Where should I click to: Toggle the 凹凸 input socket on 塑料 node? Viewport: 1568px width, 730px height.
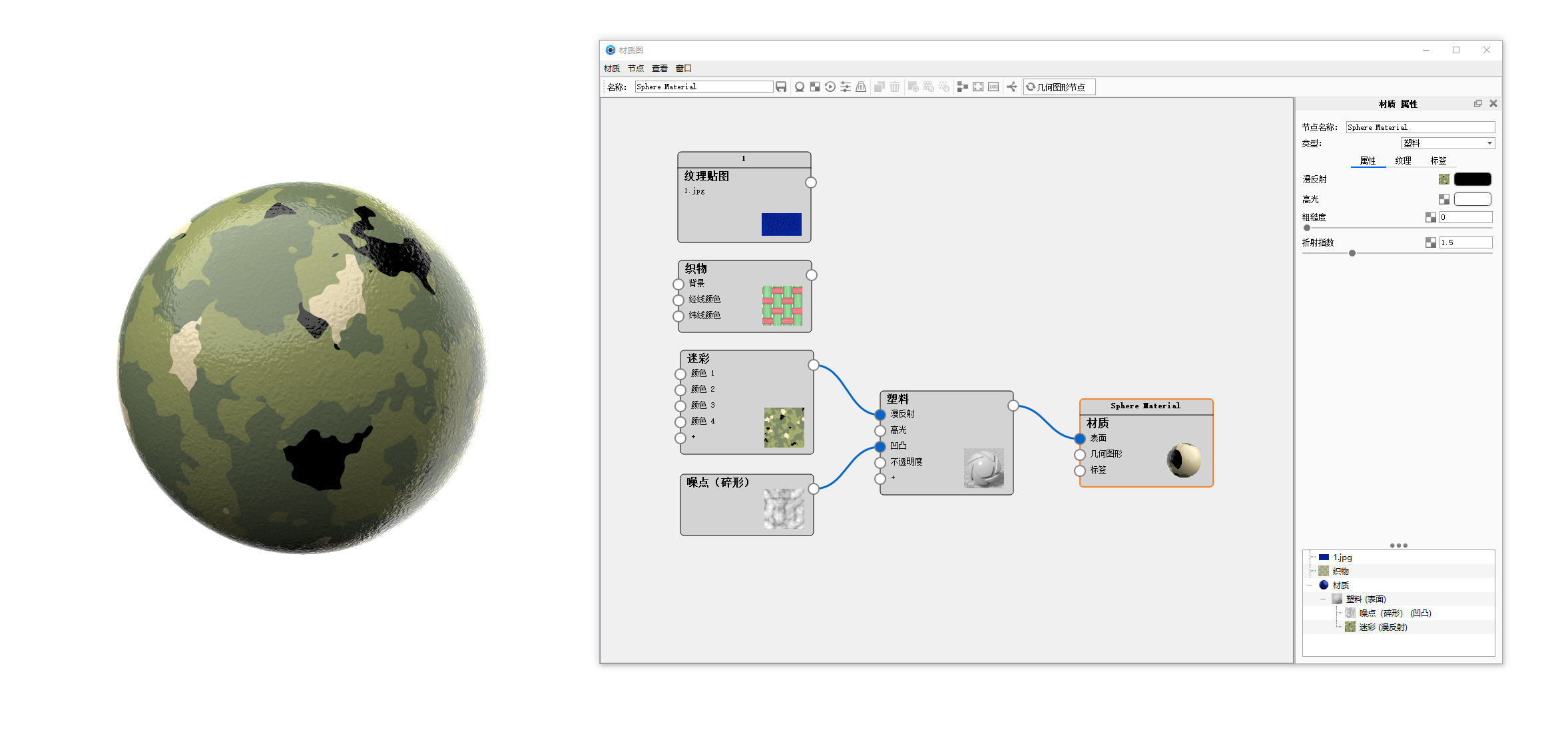(880, 446)
